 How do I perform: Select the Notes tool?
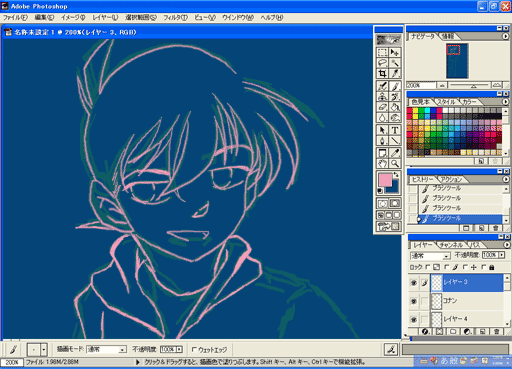tap(382, 153)
